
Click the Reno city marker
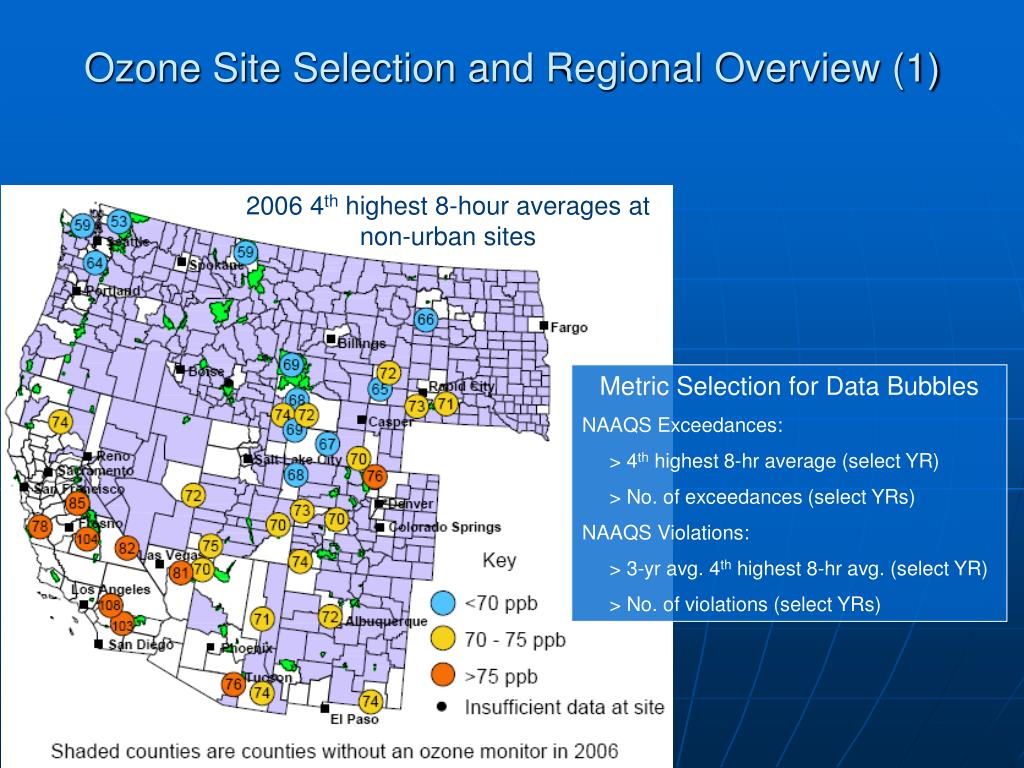click(87, 456)
